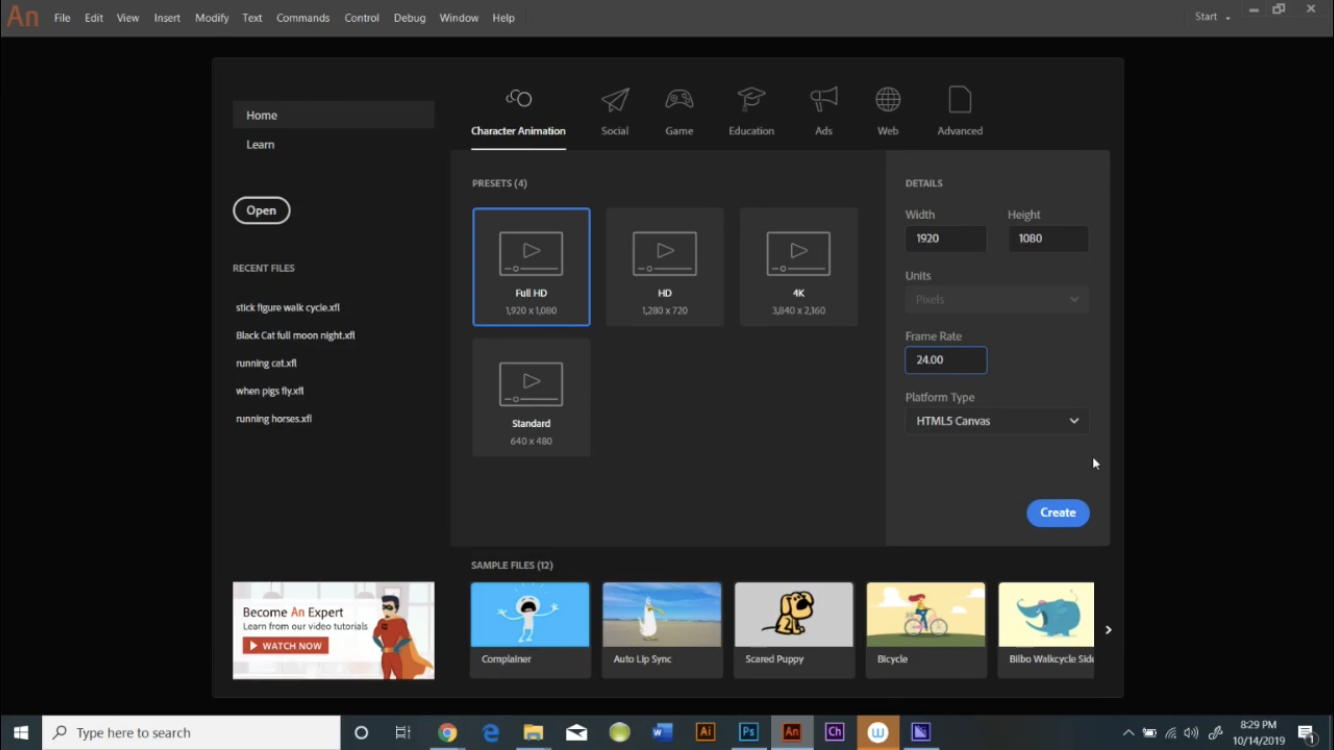This screenshot has width=1334, height=750.
Task: Open recent file when pigs fly.xfl
Action: pyautogui.click(x=270, y=391)
